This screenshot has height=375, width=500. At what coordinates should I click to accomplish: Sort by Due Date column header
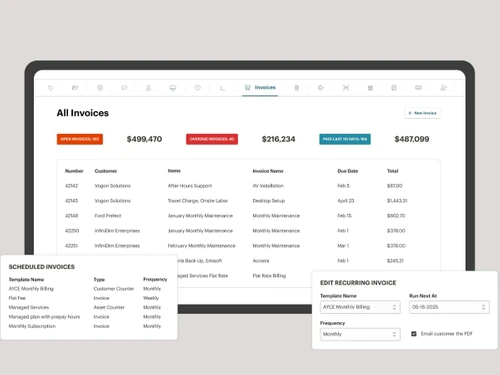click(x=348, y=171)
